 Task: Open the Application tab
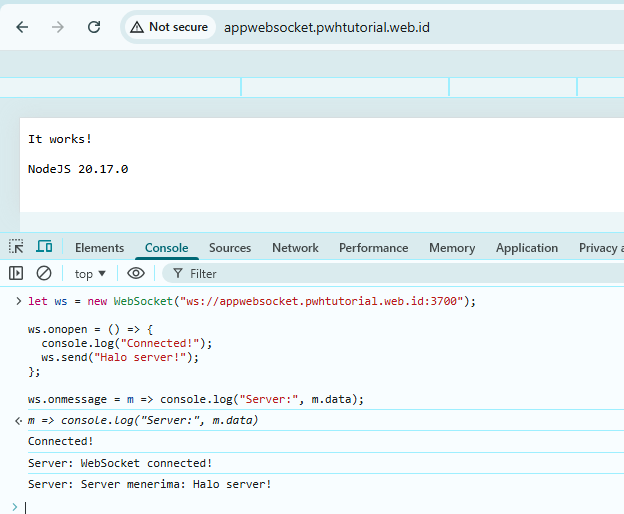(527, 248)
